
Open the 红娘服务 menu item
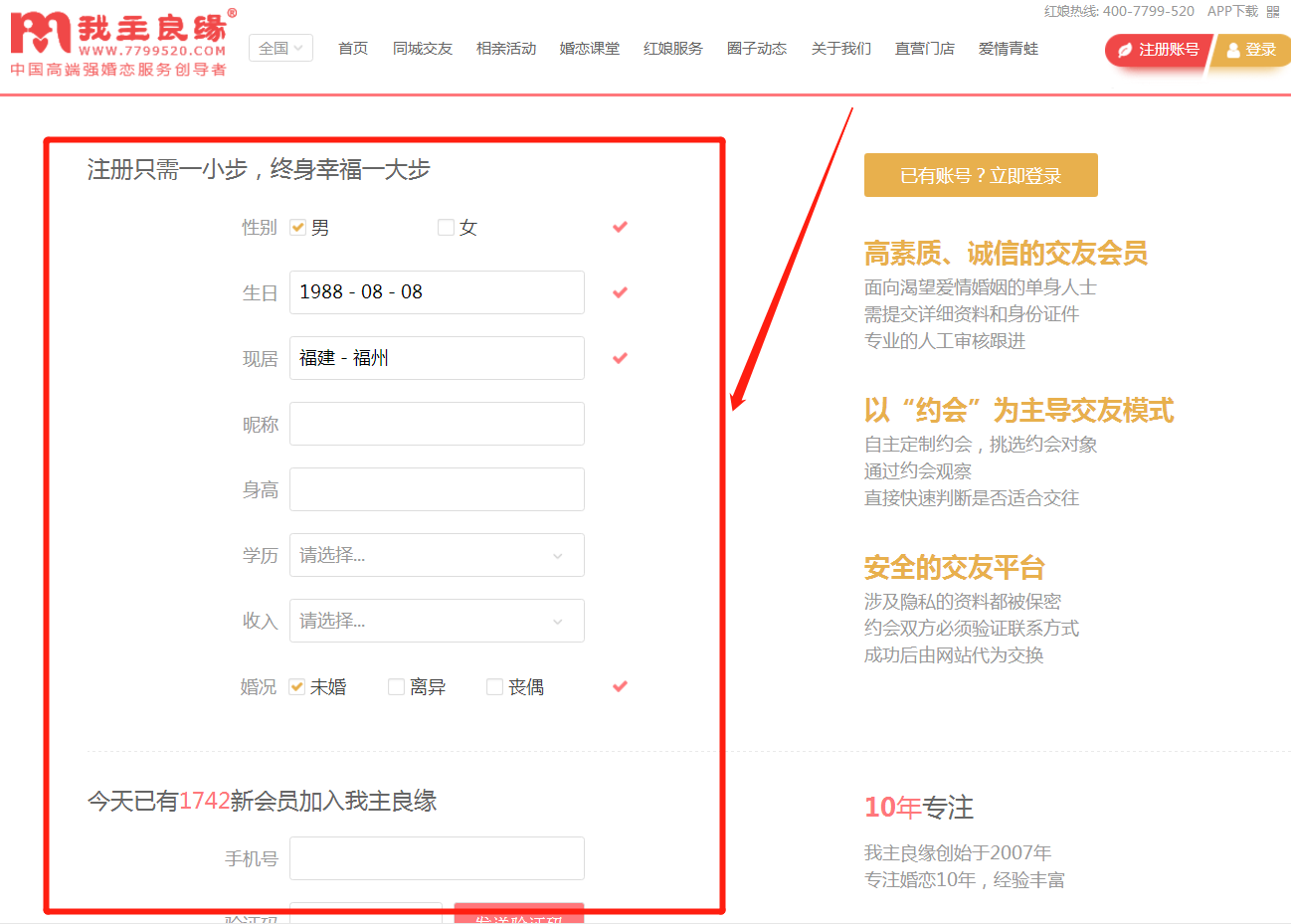tap(673, 48)
